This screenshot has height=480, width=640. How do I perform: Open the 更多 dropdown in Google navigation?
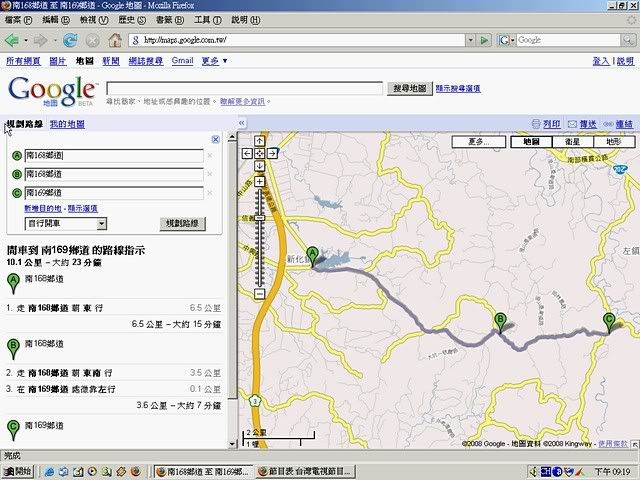coord(214,61)
